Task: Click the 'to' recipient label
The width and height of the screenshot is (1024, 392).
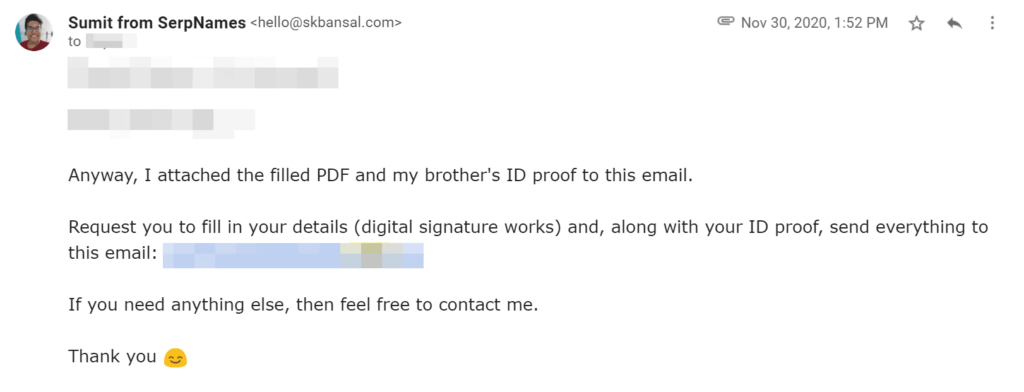Action: 74,43
